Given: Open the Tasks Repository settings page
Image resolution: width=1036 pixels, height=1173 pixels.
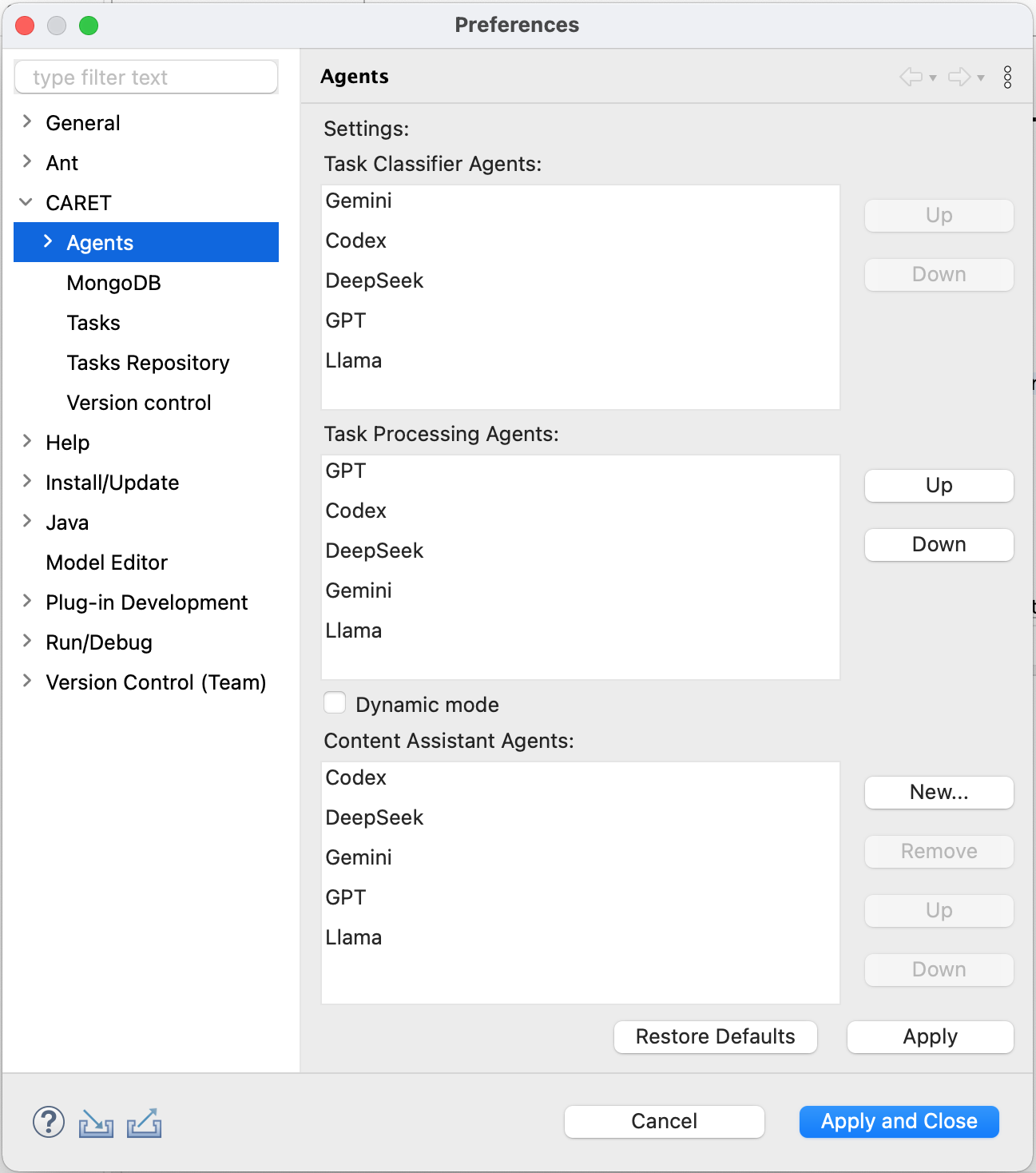Looking at the screenshot, I should point(147,362).
